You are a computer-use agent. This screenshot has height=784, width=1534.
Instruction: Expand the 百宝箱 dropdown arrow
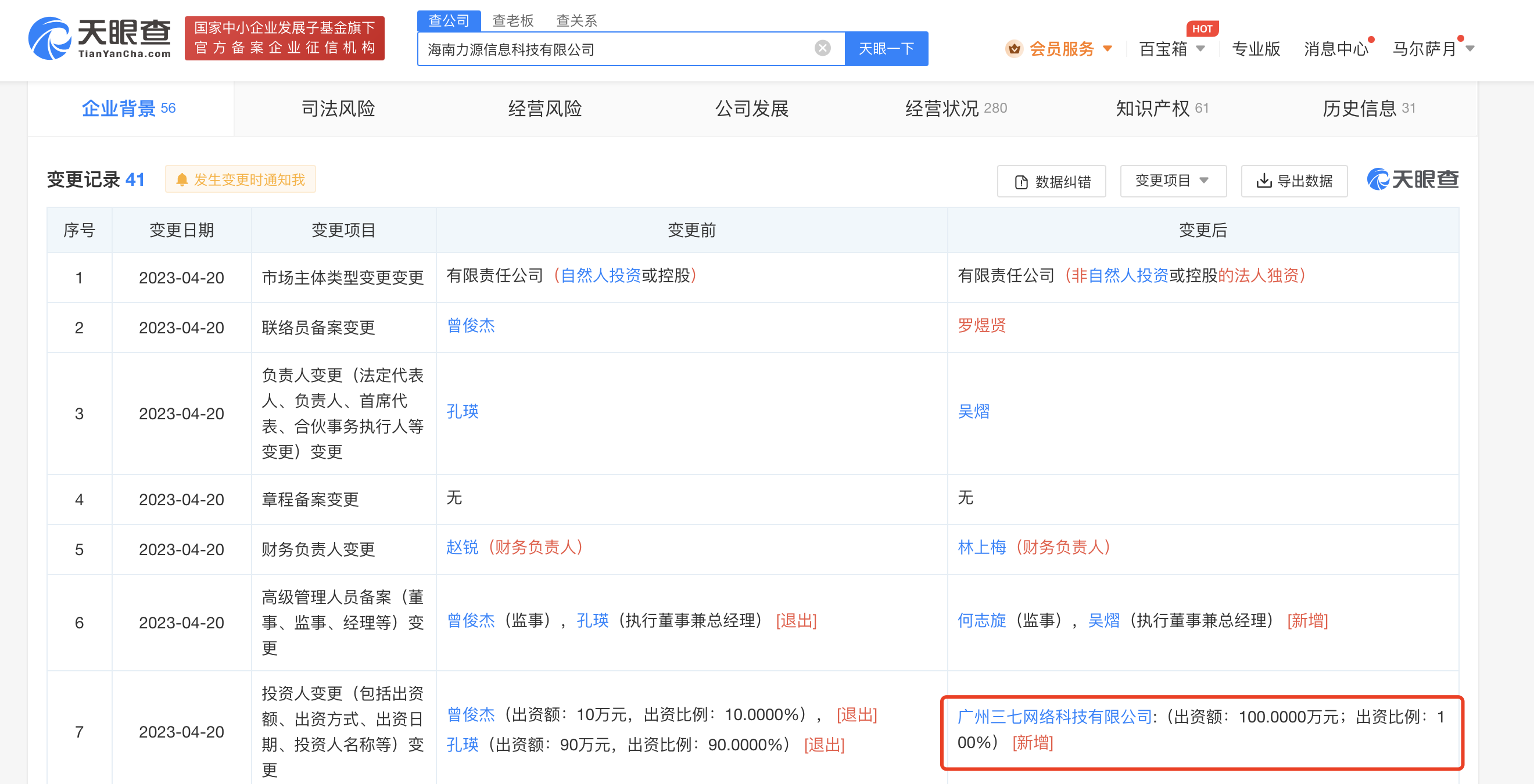(x=1200, y=48)
